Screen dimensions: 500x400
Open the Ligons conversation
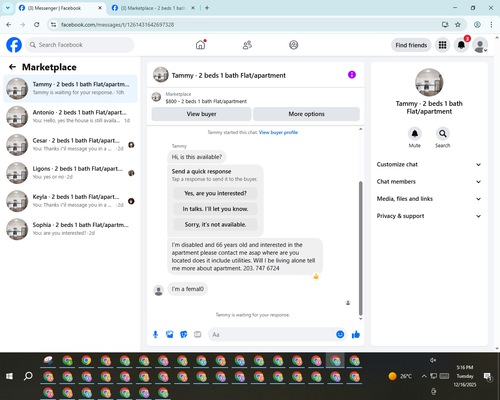pyautogui.click(x=70, y=173)
